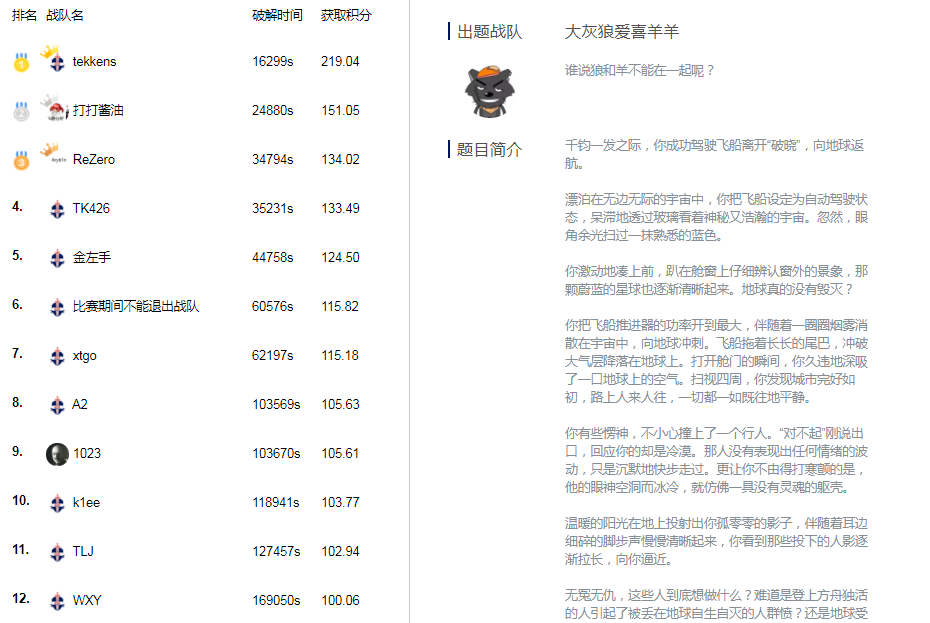Click the 获取积分 column header

click(346, 15)
